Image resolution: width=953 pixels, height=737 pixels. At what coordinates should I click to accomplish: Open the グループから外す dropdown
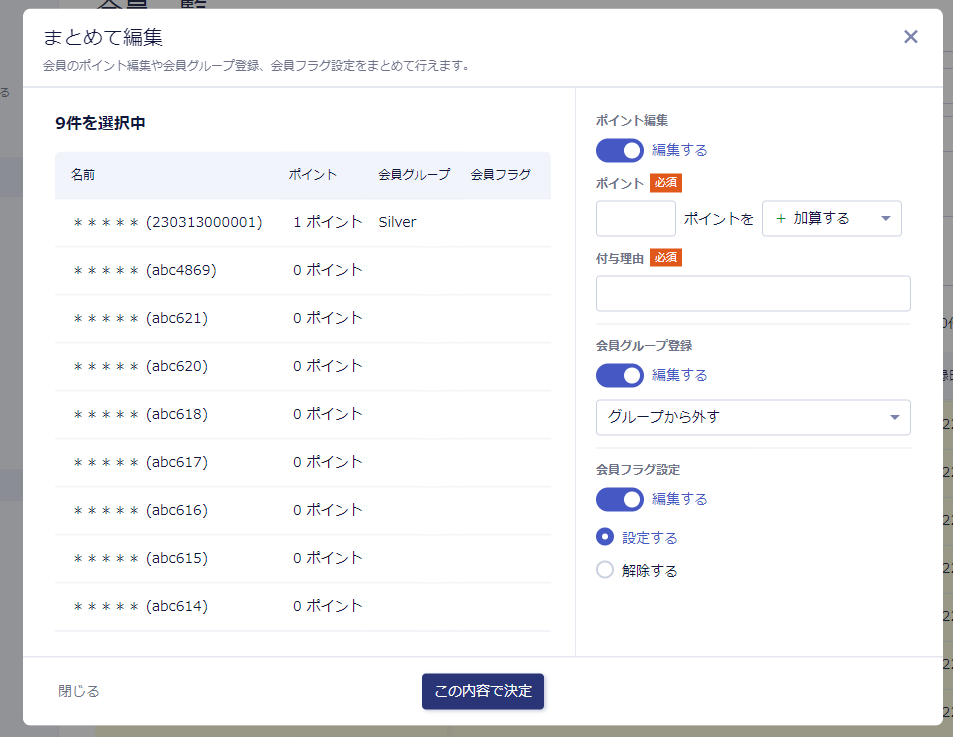point(752,417)
